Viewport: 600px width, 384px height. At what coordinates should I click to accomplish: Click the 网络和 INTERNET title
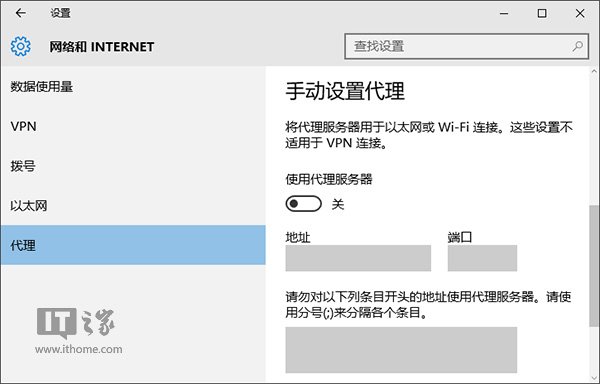(102, 47)
